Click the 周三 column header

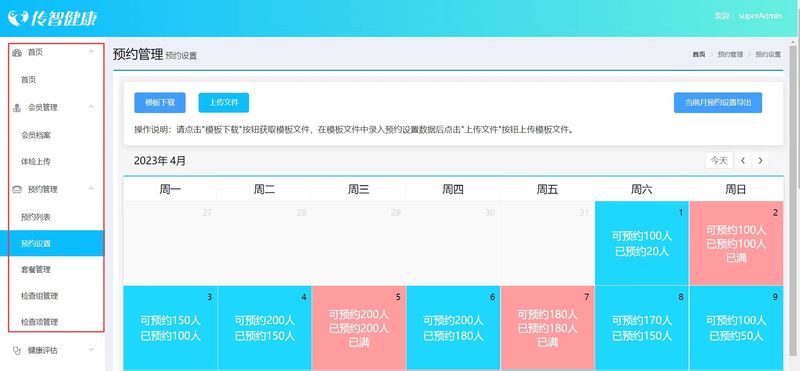(x=359, y=190)
